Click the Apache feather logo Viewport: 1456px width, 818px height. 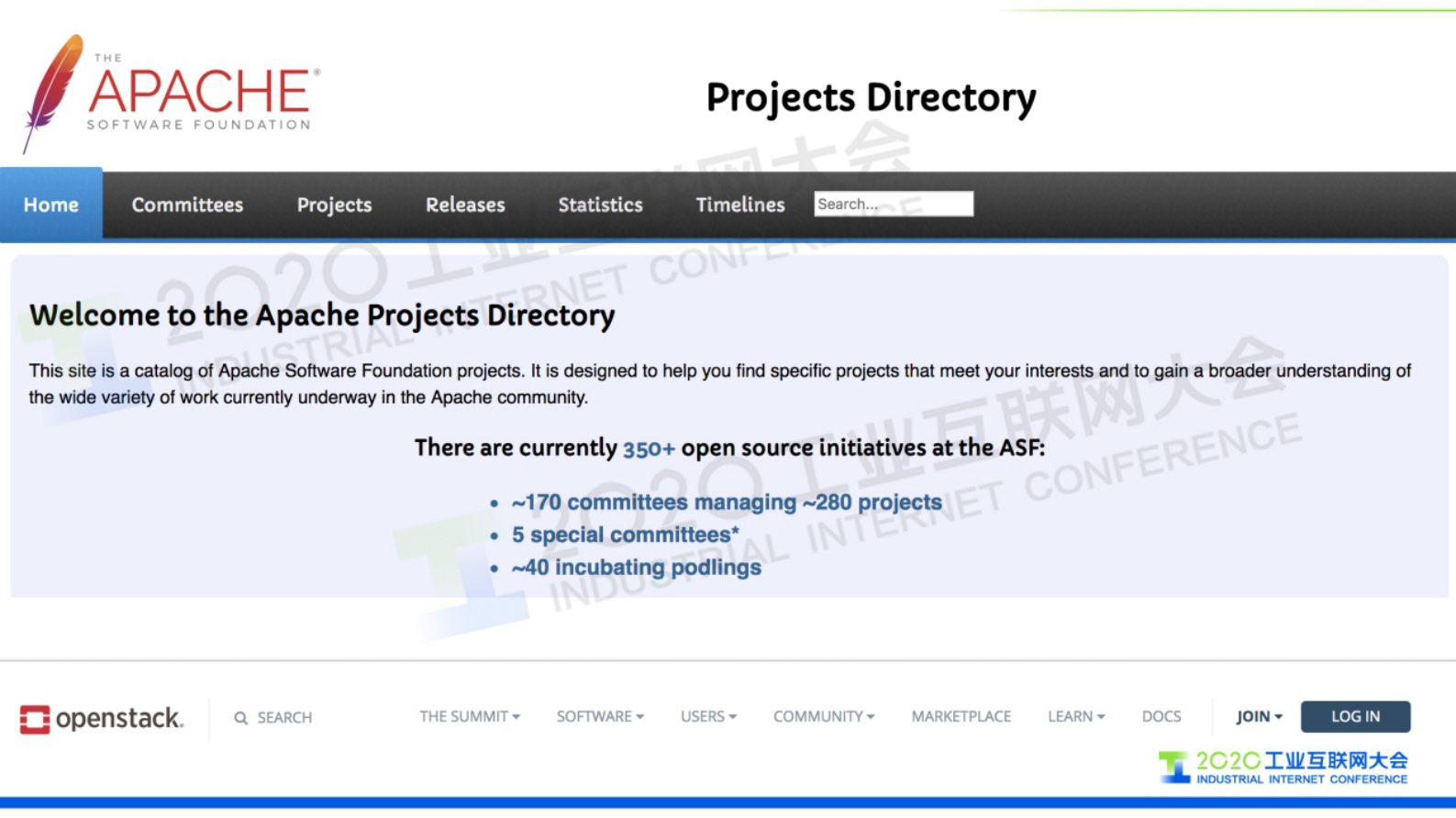tap(52, 92)
